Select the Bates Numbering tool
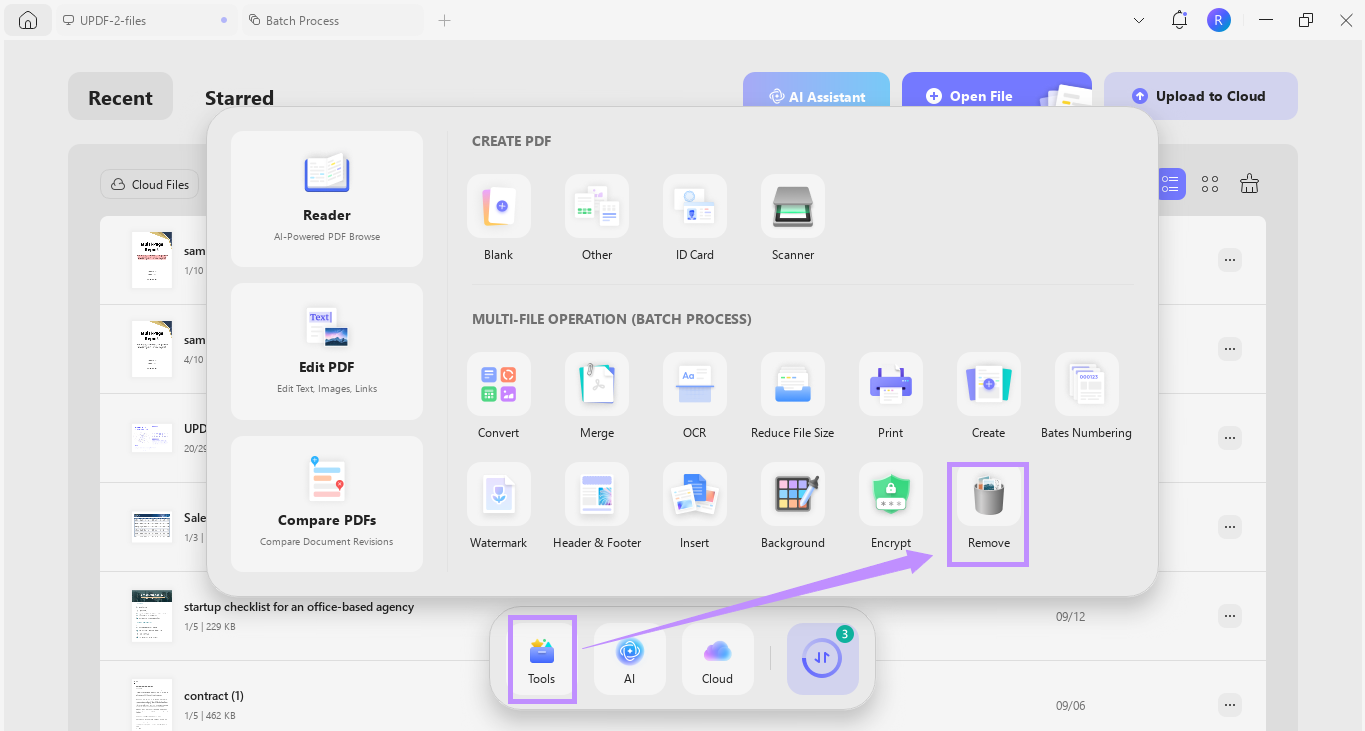Image resolution: width=1365 pixels, height=731 pixels. (x=1086, y=398)
